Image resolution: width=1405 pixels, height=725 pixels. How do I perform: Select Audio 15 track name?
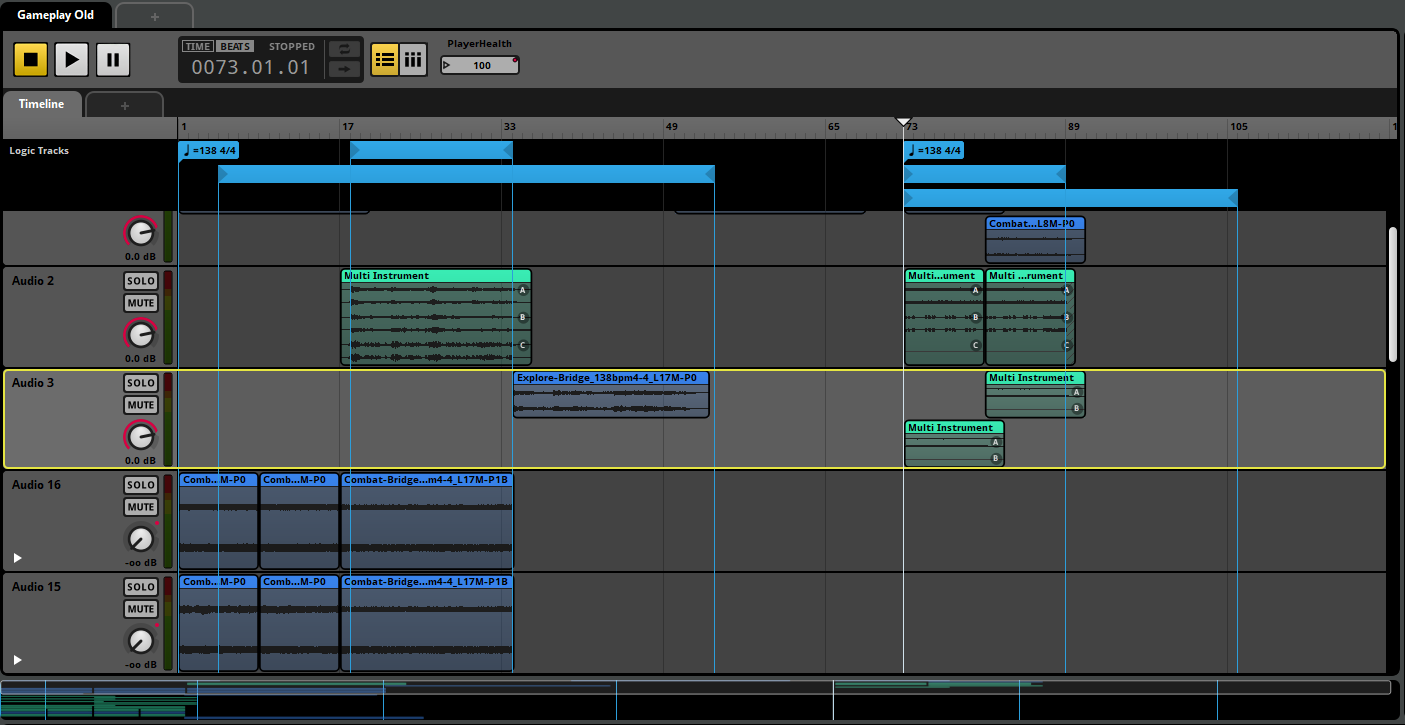36,587
